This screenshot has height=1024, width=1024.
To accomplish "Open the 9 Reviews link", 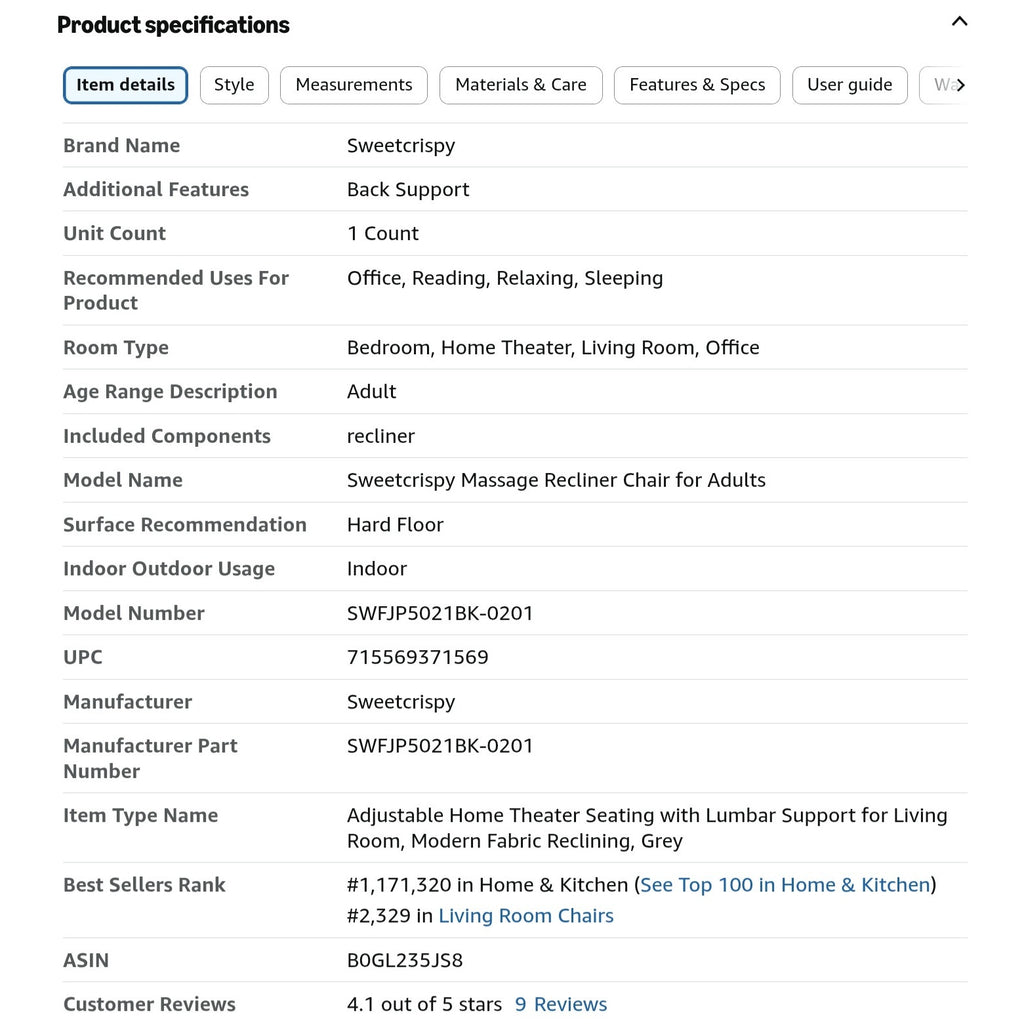I will pyautogui.click(x=561, y=1004).
